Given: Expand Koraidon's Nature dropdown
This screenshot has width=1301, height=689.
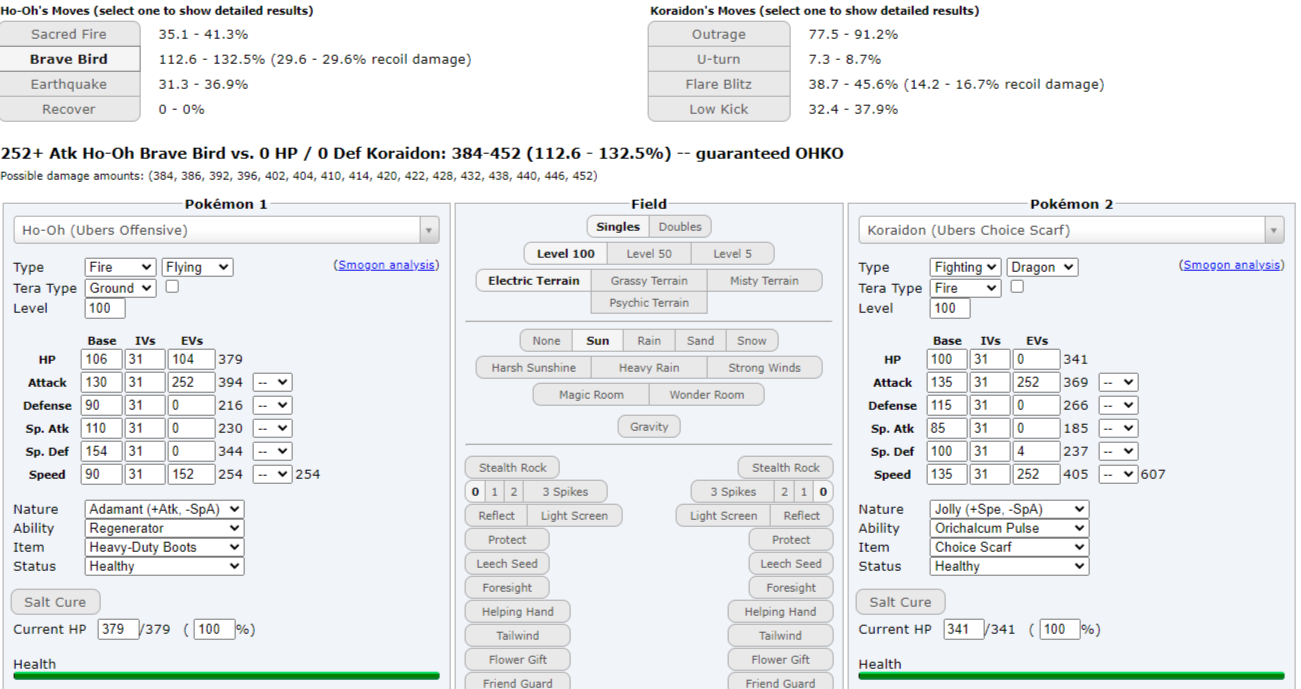Looking at the screenshot, I should tap(1009, 509).
